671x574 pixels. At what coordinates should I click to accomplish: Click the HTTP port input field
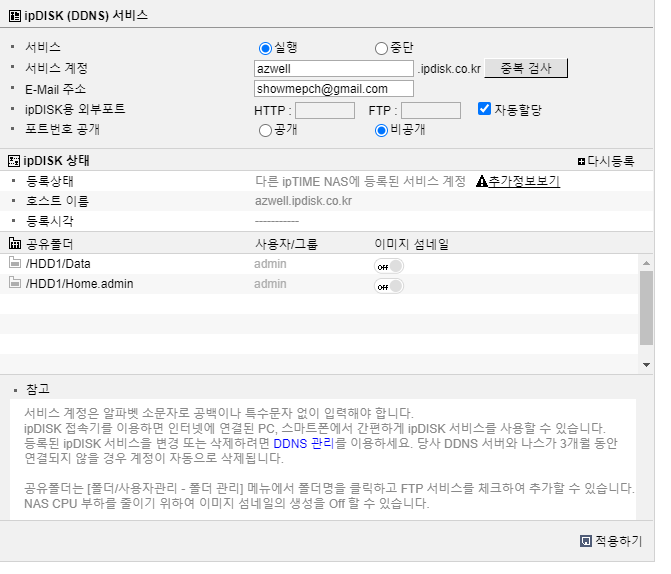pyautogui.click(x=325, y=110)
